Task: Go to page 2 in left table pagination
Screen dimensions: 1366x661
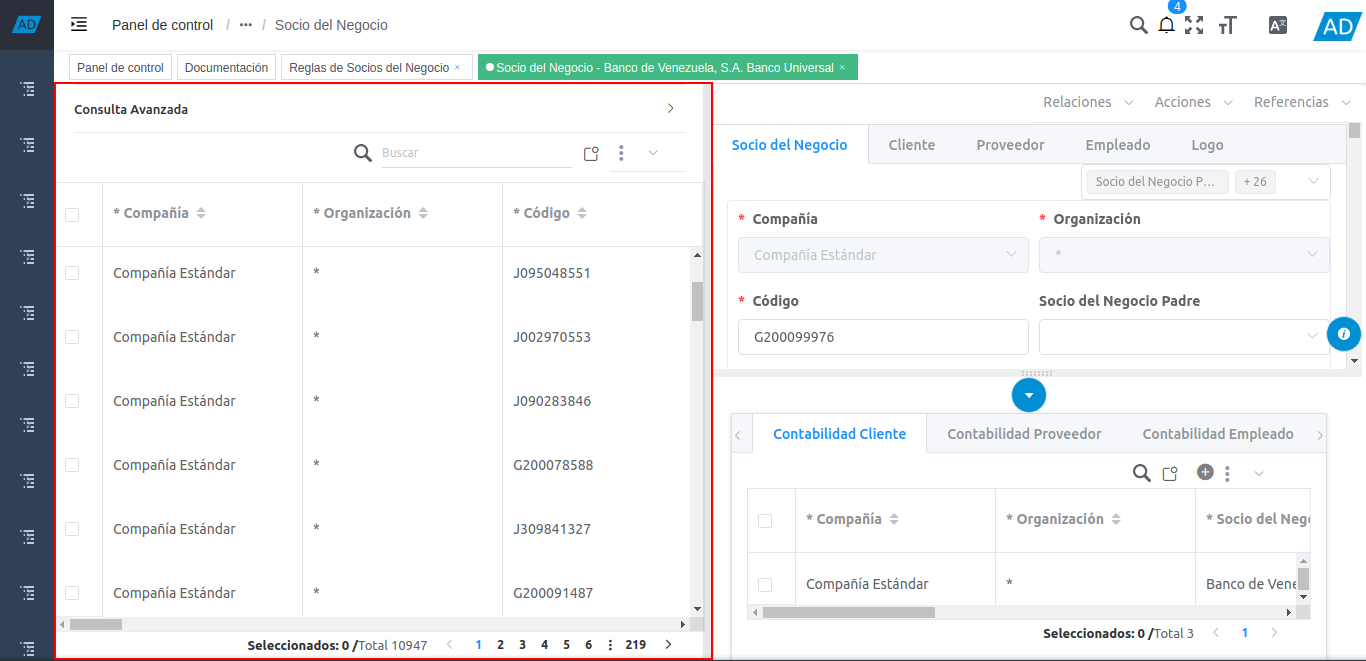Action: click(x=500, y=645)
